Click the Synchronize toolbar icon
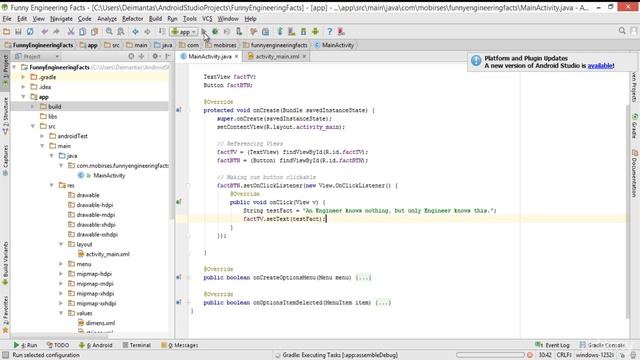Image resolution: width=640 pixels, height=360 pixels. tap(30, 31)
